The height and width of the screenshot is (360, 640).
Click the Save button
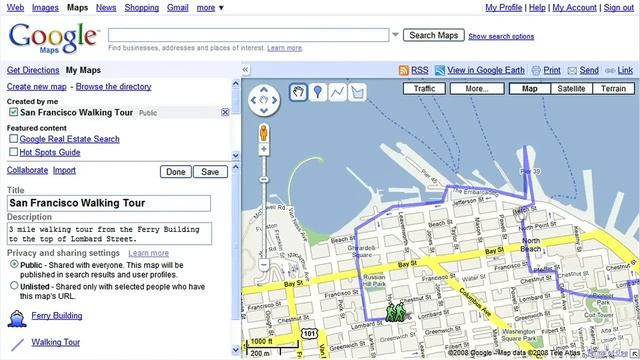pos(210,172)
